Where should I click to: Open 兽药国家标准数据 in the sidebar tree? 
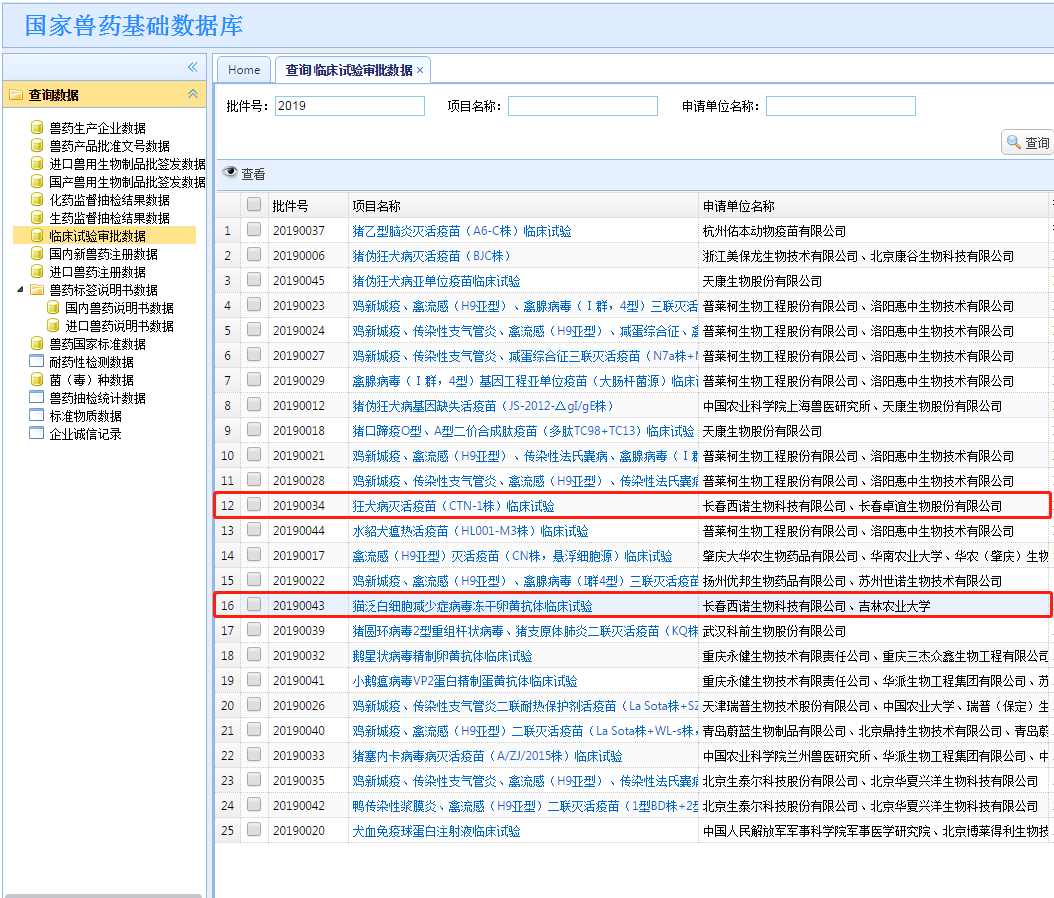pyautogui.click(x=97, y=344)
